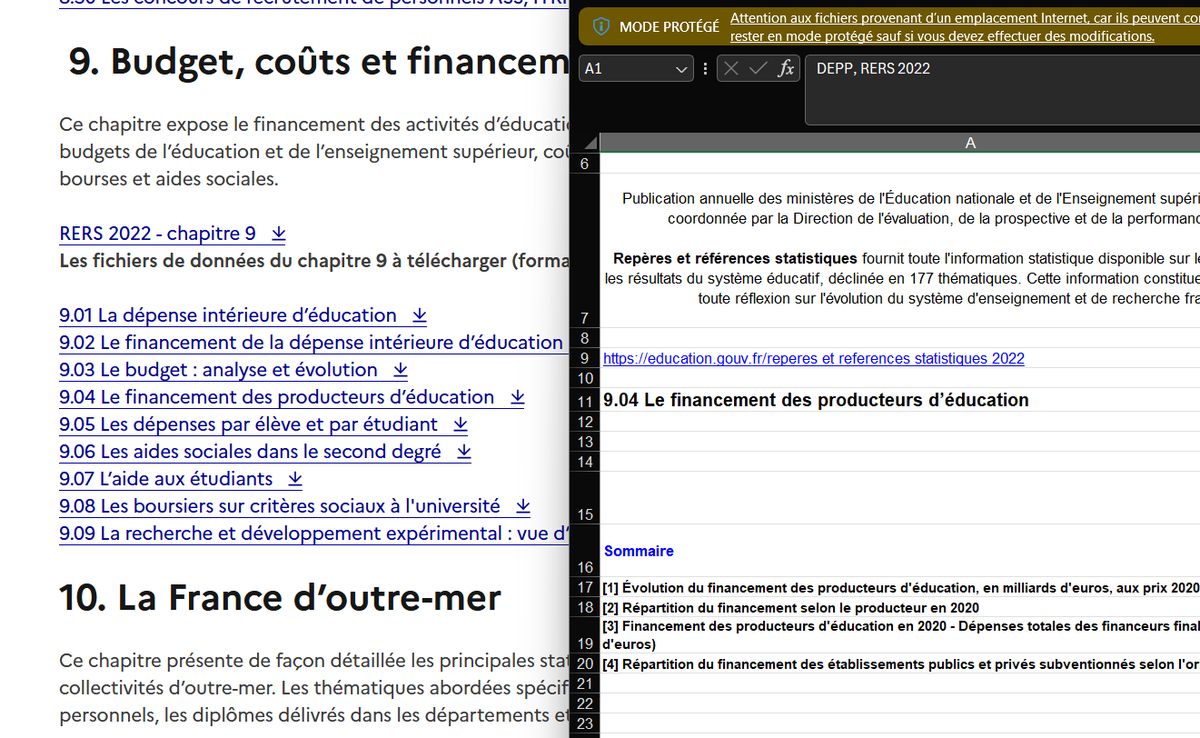Click the Insert Function fx icon
The image size is (1200, 738).
[786, 68]
